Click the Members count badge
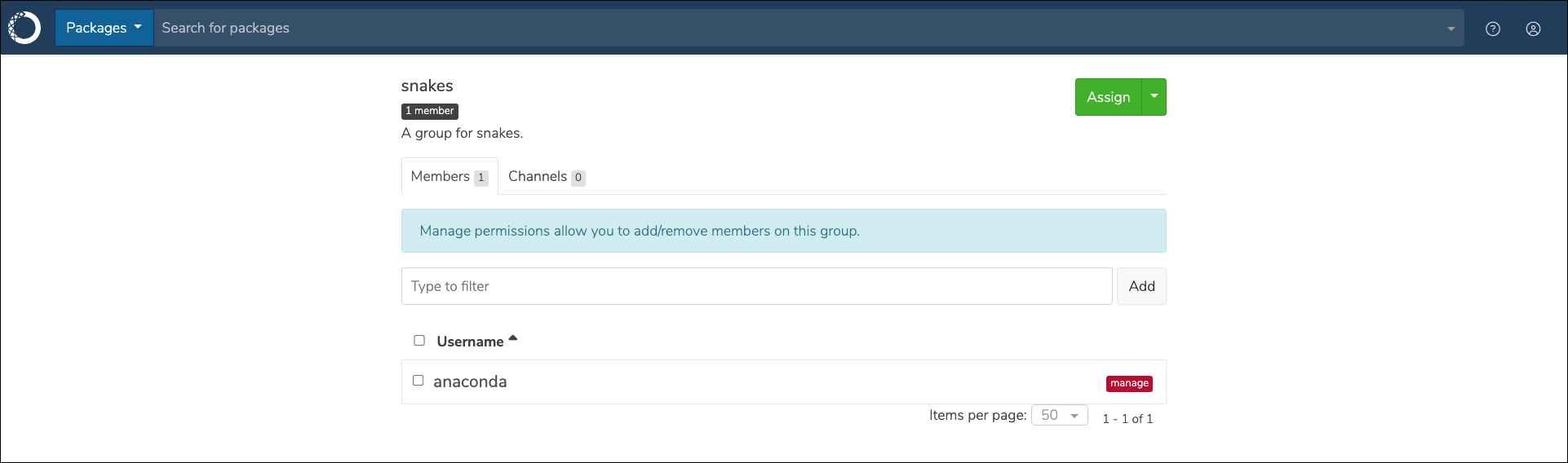The width and height of the screenshot is (1568, 463). tap(481, 178)
